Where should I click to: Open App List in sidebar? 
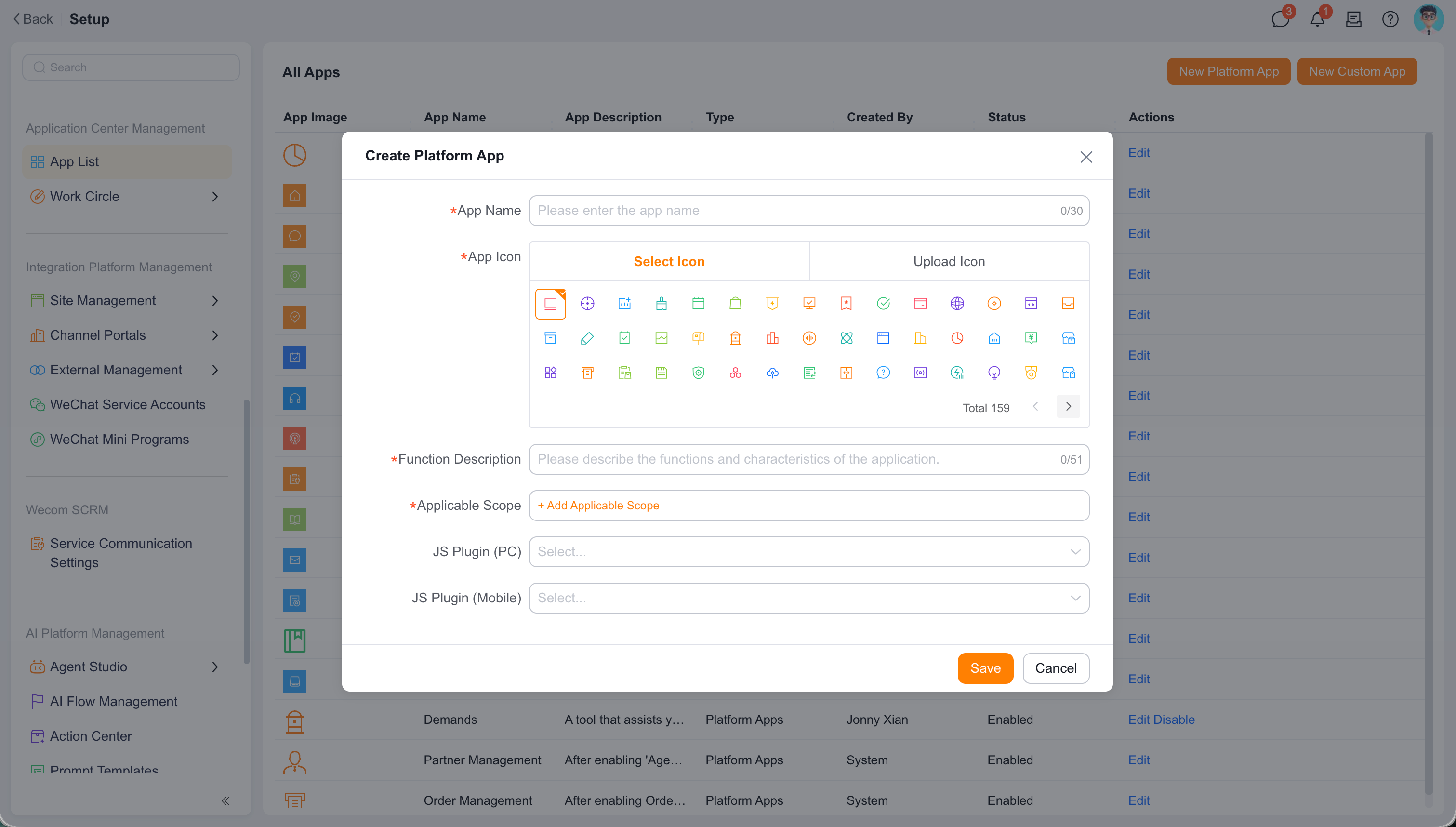coord(127,161)
